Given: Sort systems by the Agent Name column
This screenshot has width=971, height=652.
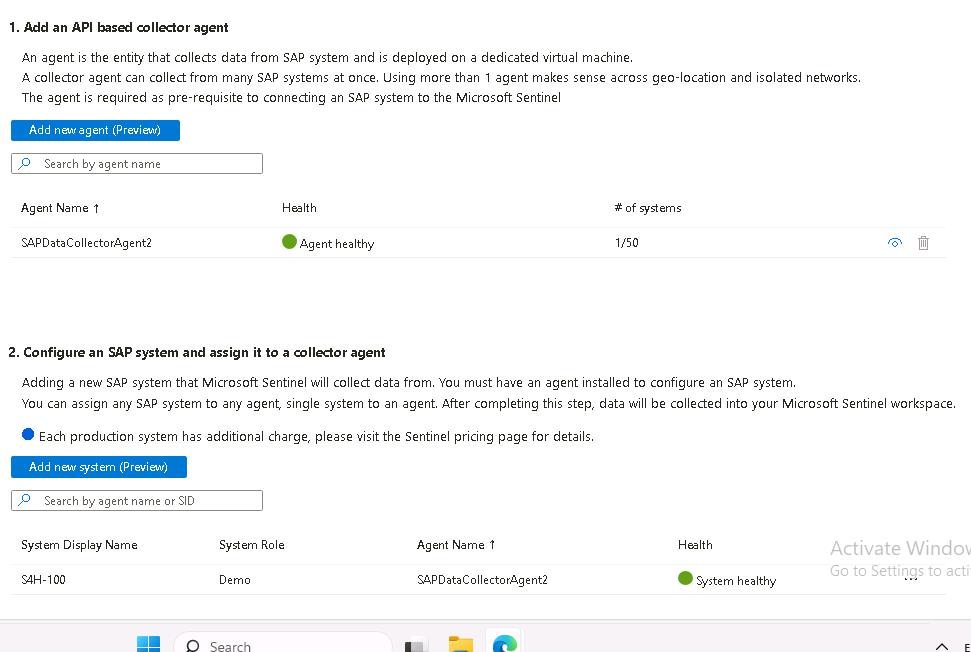Looking at the screenshot, I should [456, 545].
